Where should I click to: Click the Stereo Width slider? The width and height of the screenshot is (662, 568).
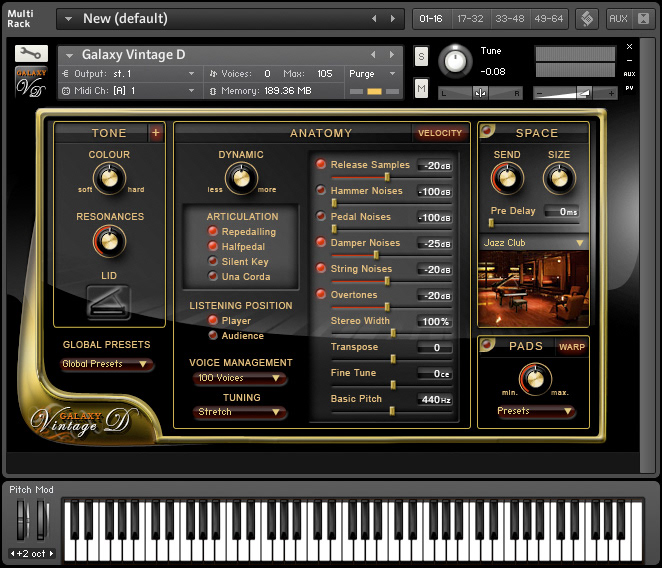click(391, 333)
